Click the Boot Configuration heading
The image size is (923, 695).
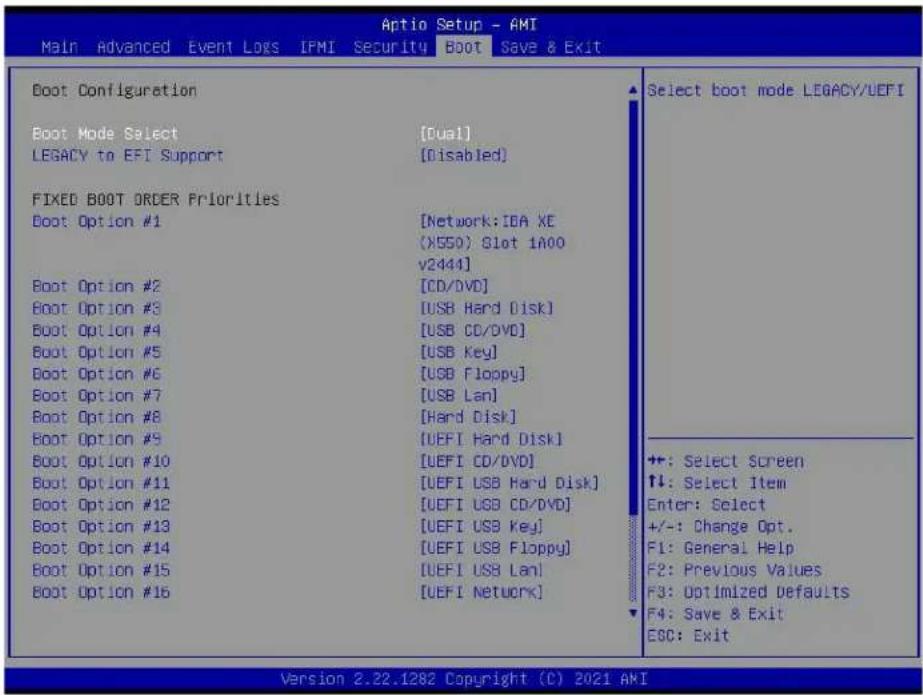114,90
